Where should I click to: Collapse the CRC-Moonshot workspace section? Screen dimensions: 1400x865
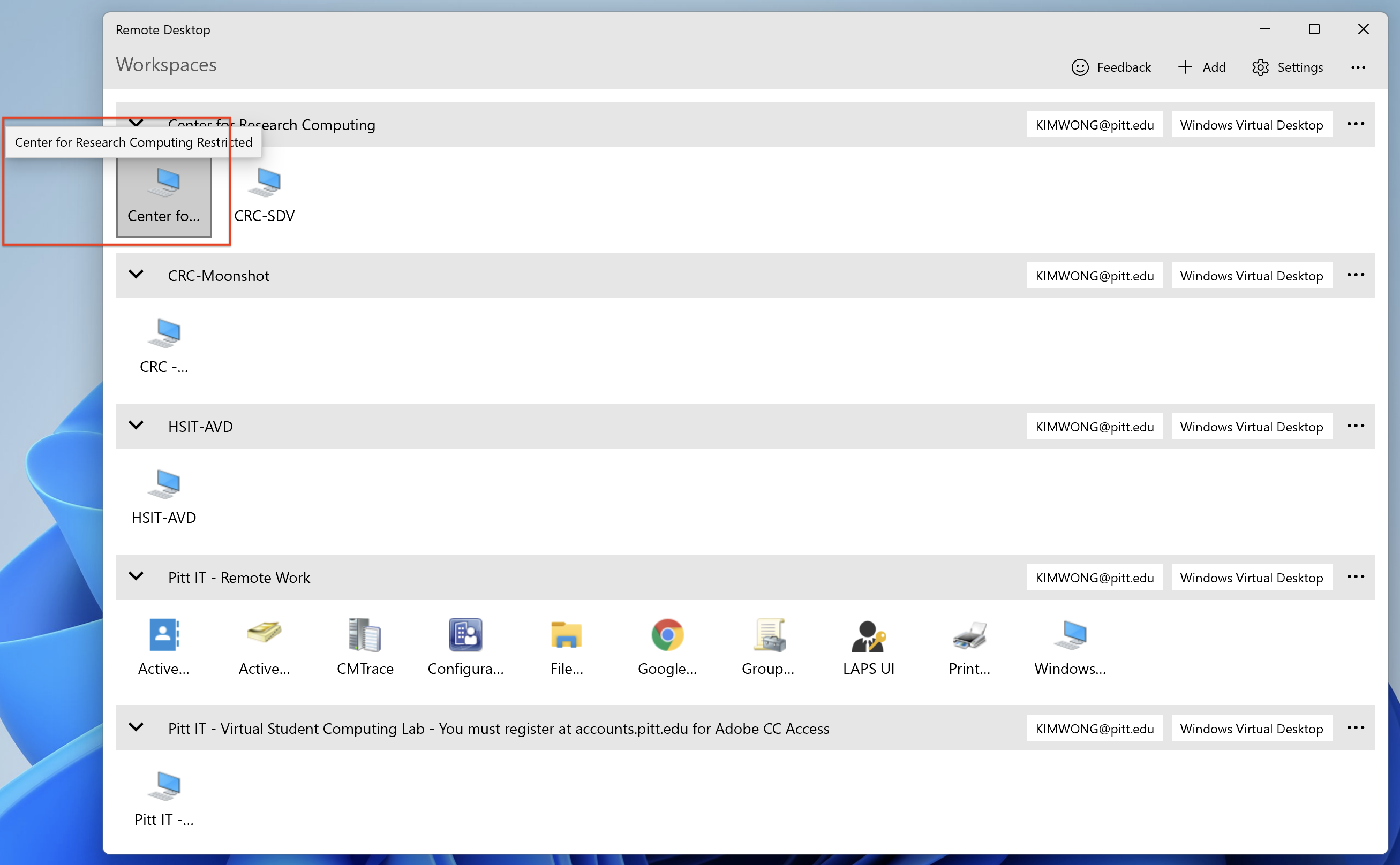click(136, 275)
